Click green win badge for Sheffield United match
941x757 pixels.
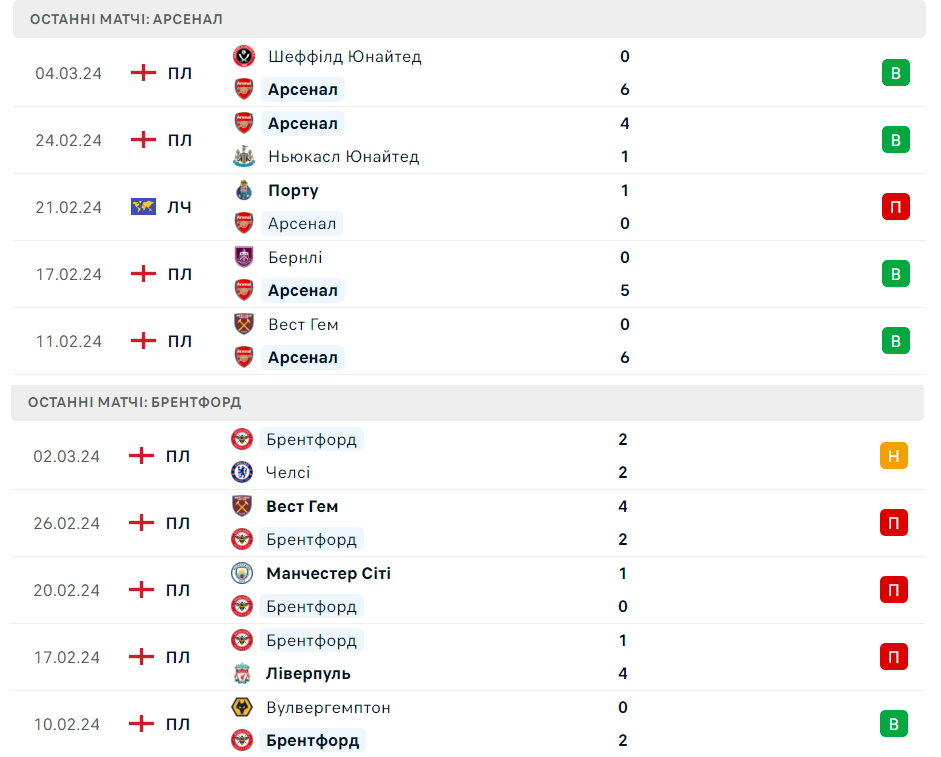[895, 73]
